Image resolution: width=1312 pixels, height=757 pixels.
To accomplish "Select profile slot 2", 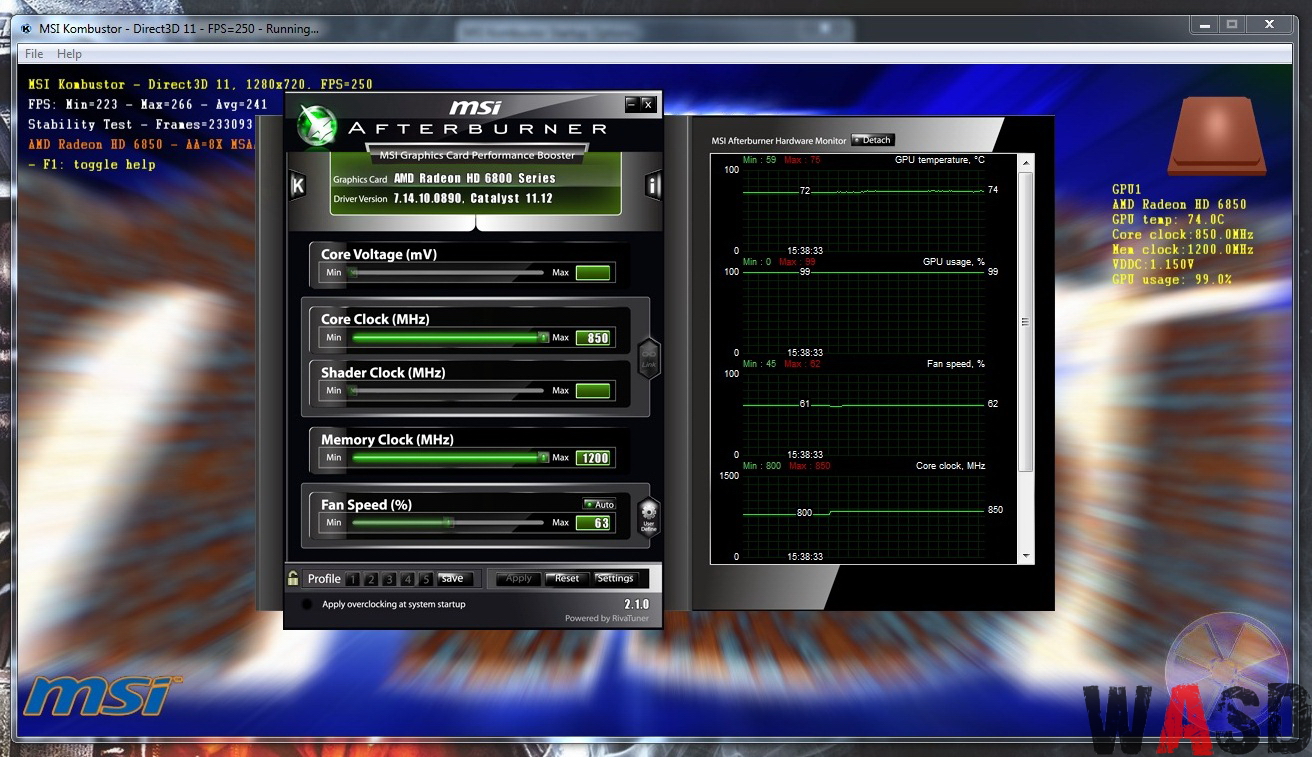I will [370, 579].
